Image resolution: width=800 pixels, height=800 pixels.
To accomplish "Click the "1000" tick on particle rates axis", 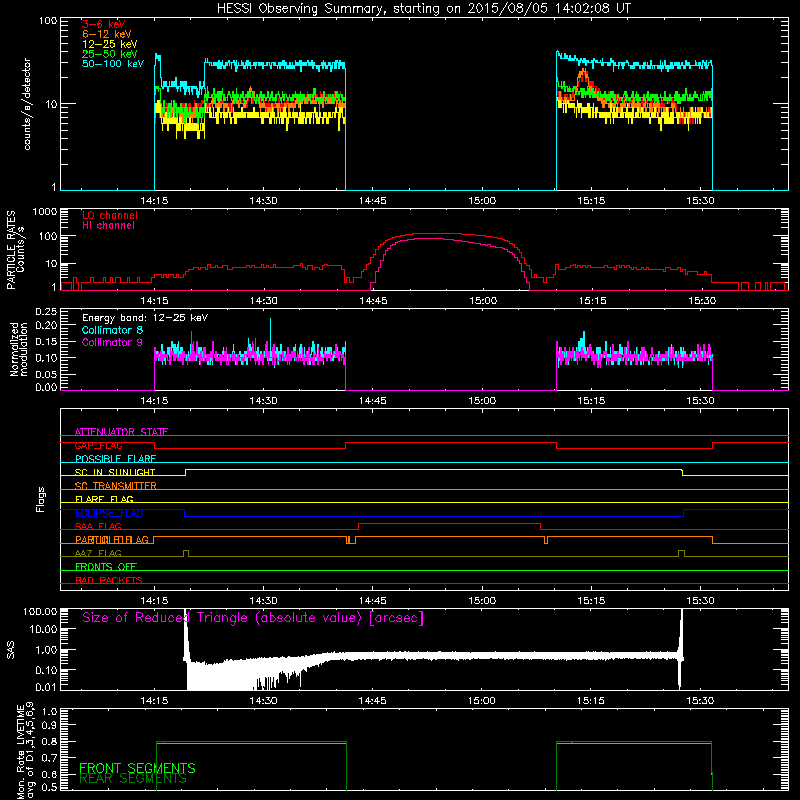I will pyautogui.click(x=44, y=212).
